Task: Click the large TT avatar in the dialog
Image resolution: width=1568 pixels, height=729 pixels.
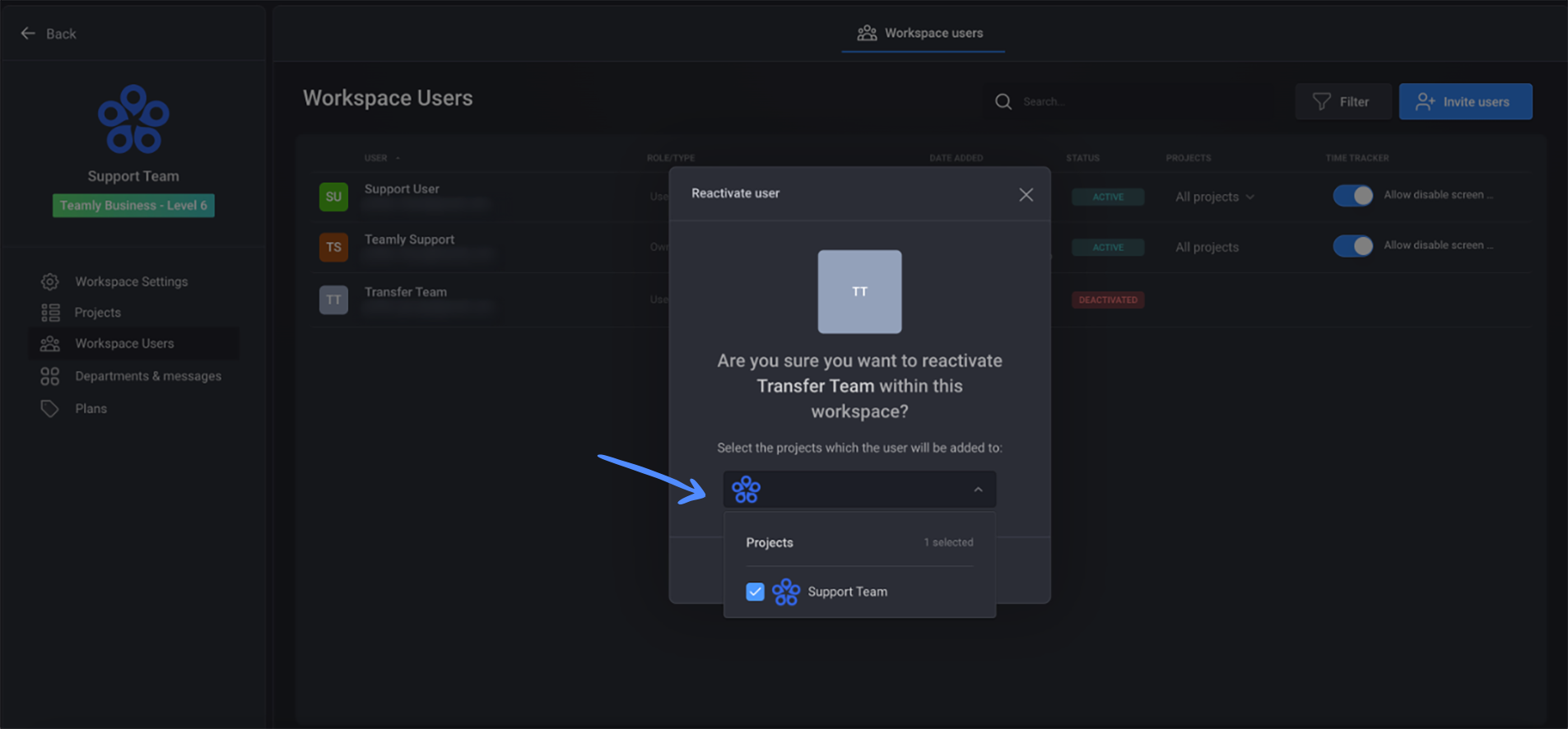Action: [859, 291]
